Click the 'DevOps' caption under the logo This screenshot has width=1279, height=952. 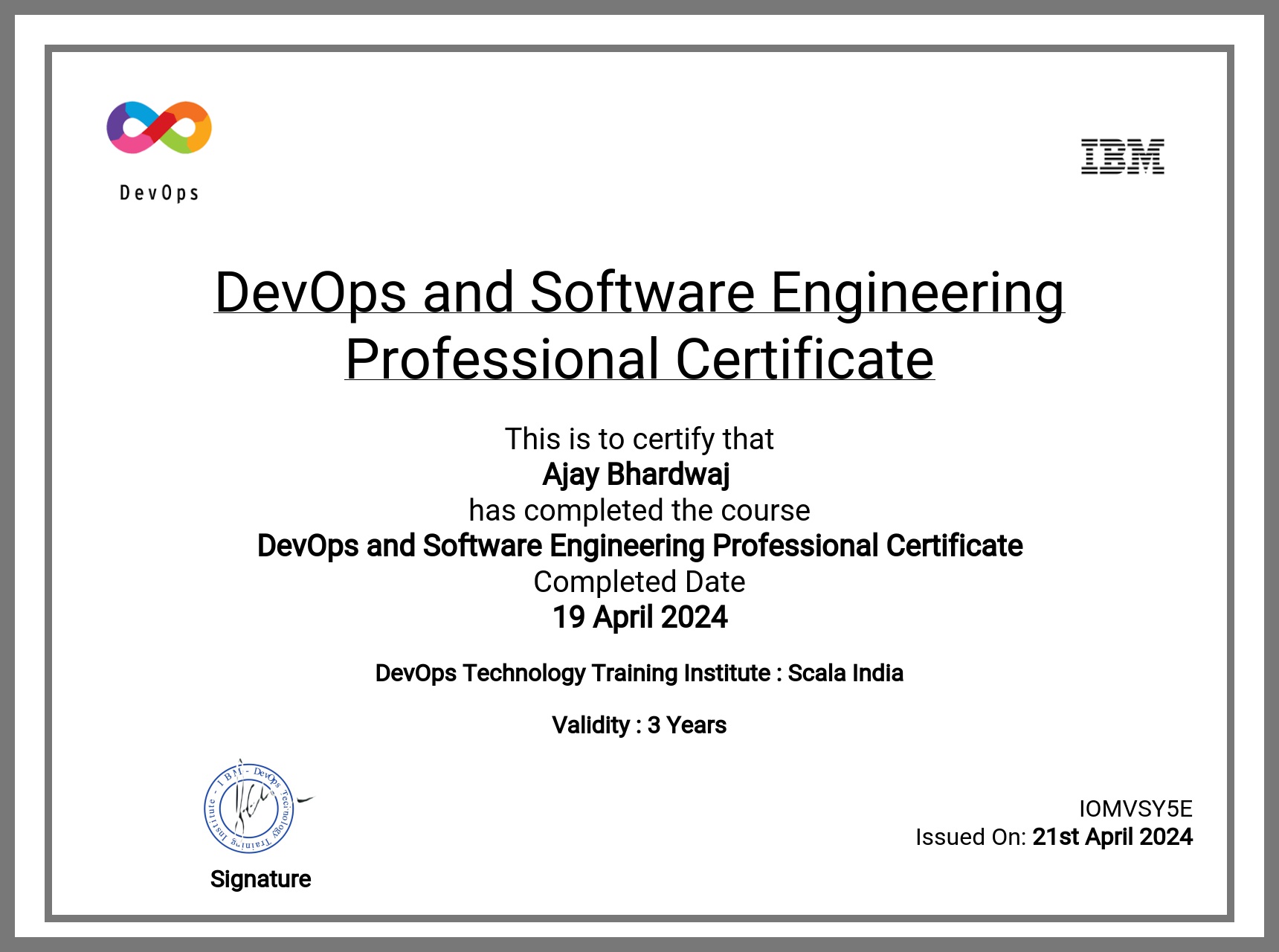click(159, 193)
